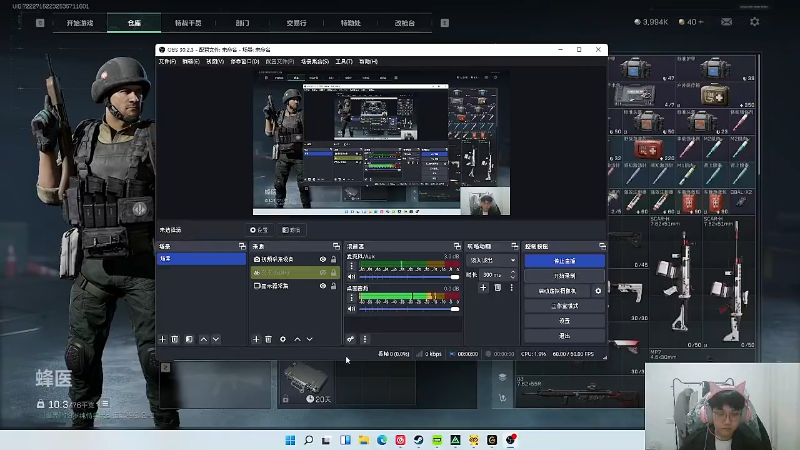Open the game's settings gear icon

coord(755,22)
